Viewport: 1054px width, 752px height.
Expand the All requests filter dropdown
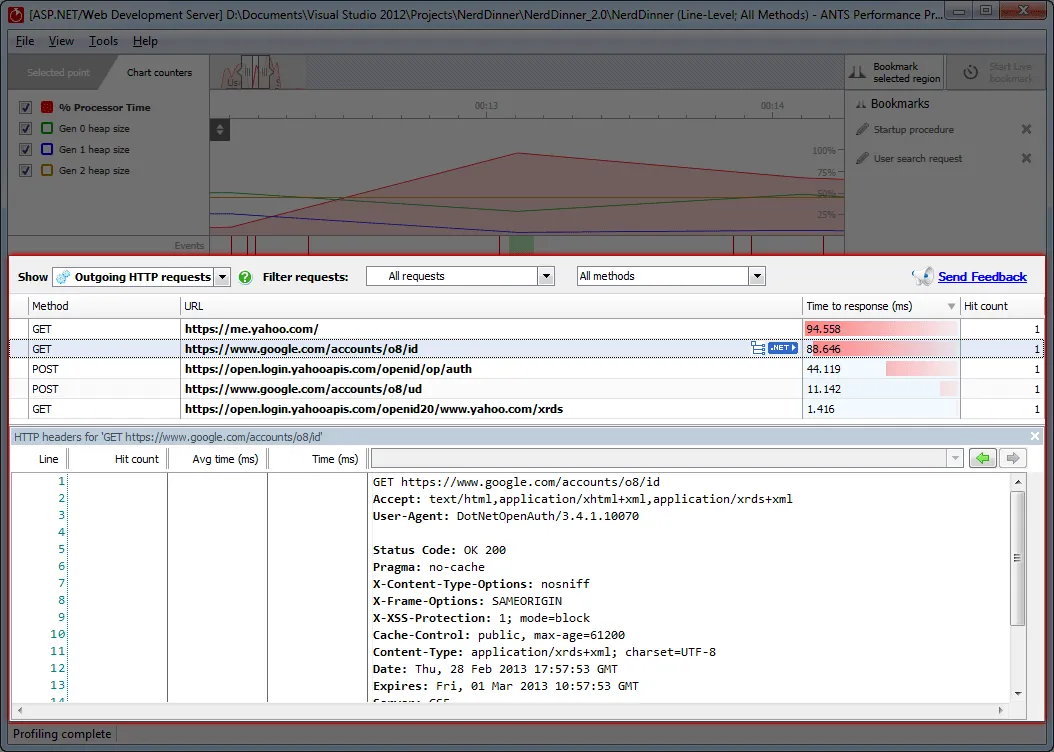coord(545,277)
